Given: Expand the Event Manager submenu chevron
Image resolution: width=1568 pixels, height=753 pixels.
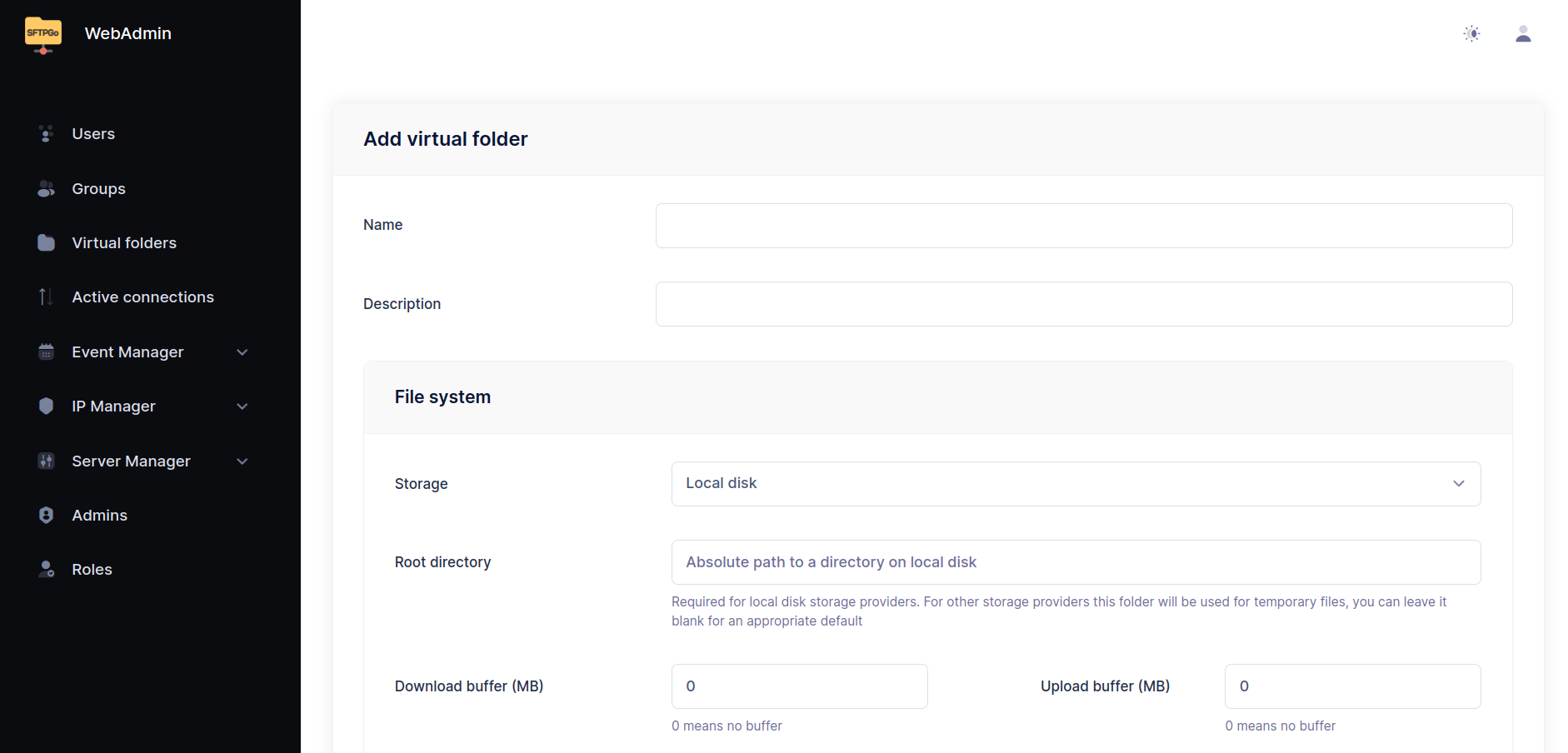Looking at the screenshot, I should tap(242, 352).
